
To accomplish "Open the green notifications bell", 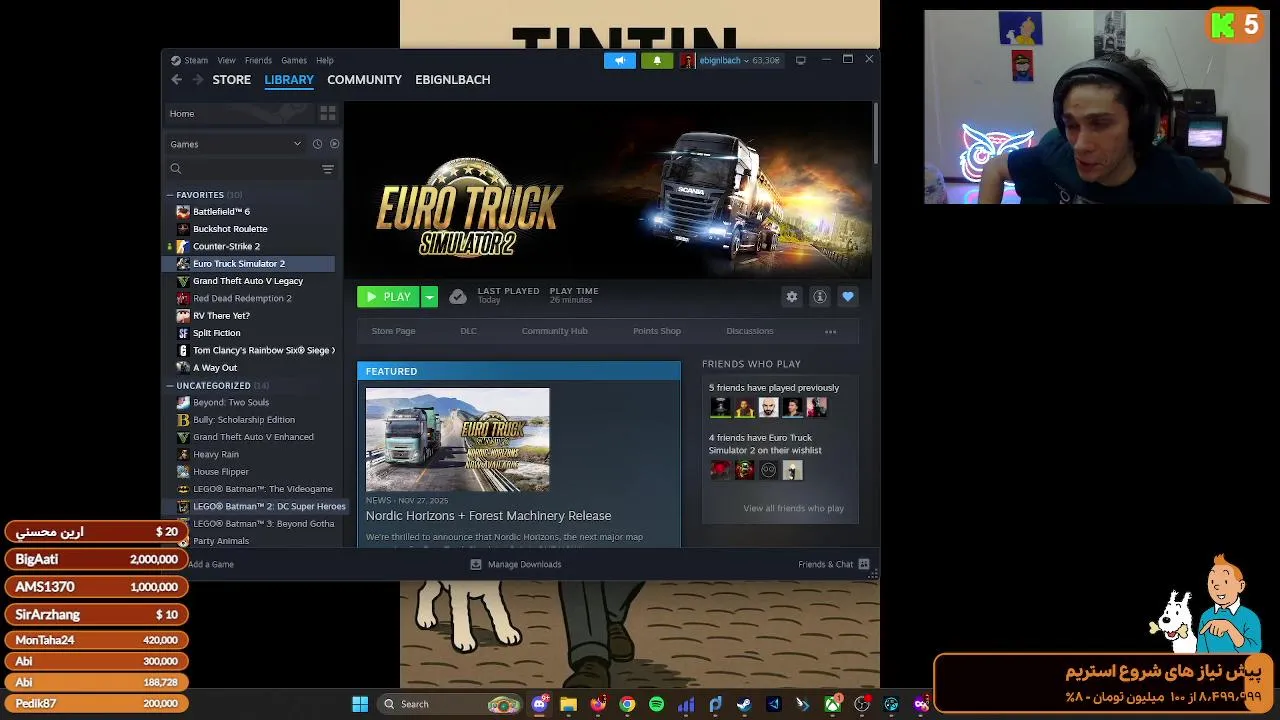I will 657,60.
